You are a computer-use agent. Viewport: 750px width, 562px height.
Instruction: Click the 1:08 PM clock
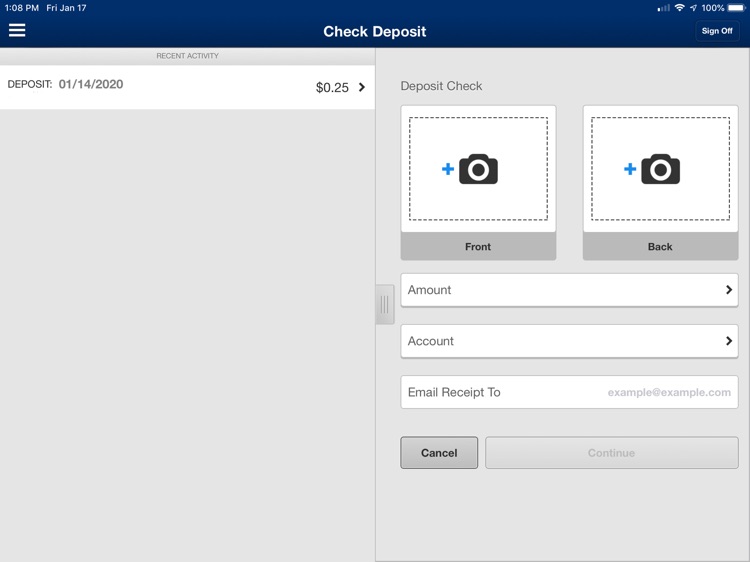[x=22, y=8]
